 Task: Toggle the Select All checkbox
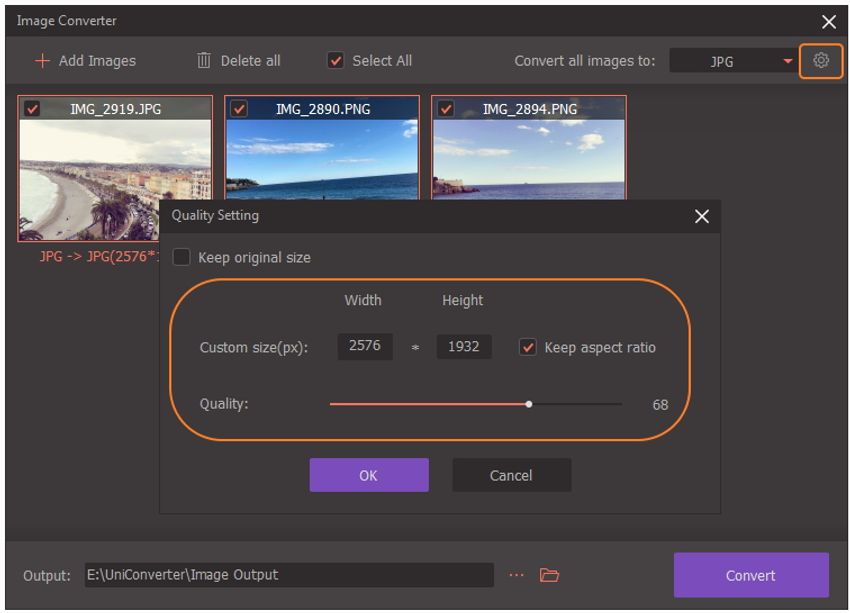tap(336, 61)
